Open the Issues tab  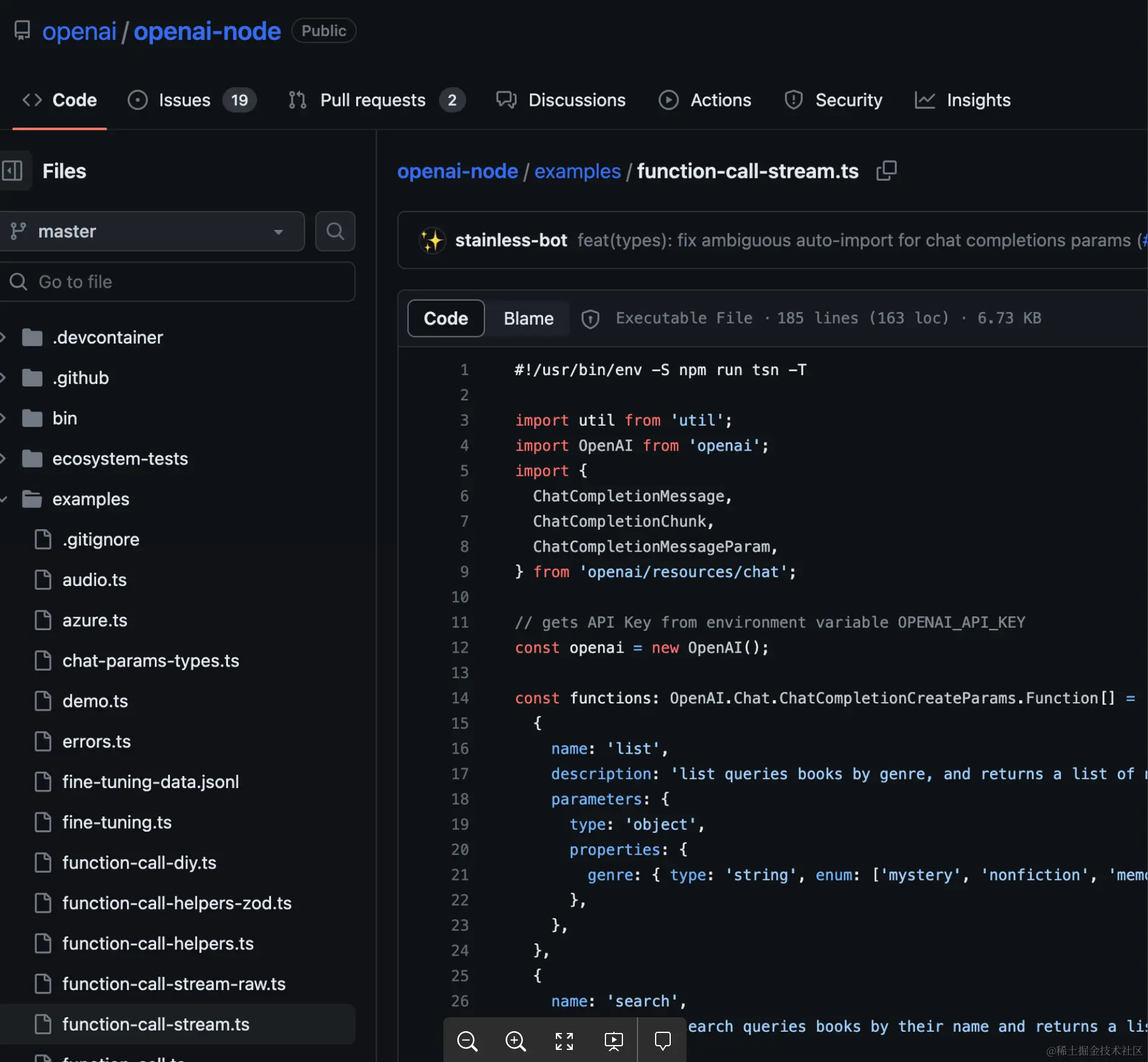pyautogui.click(x=192, y=100)
